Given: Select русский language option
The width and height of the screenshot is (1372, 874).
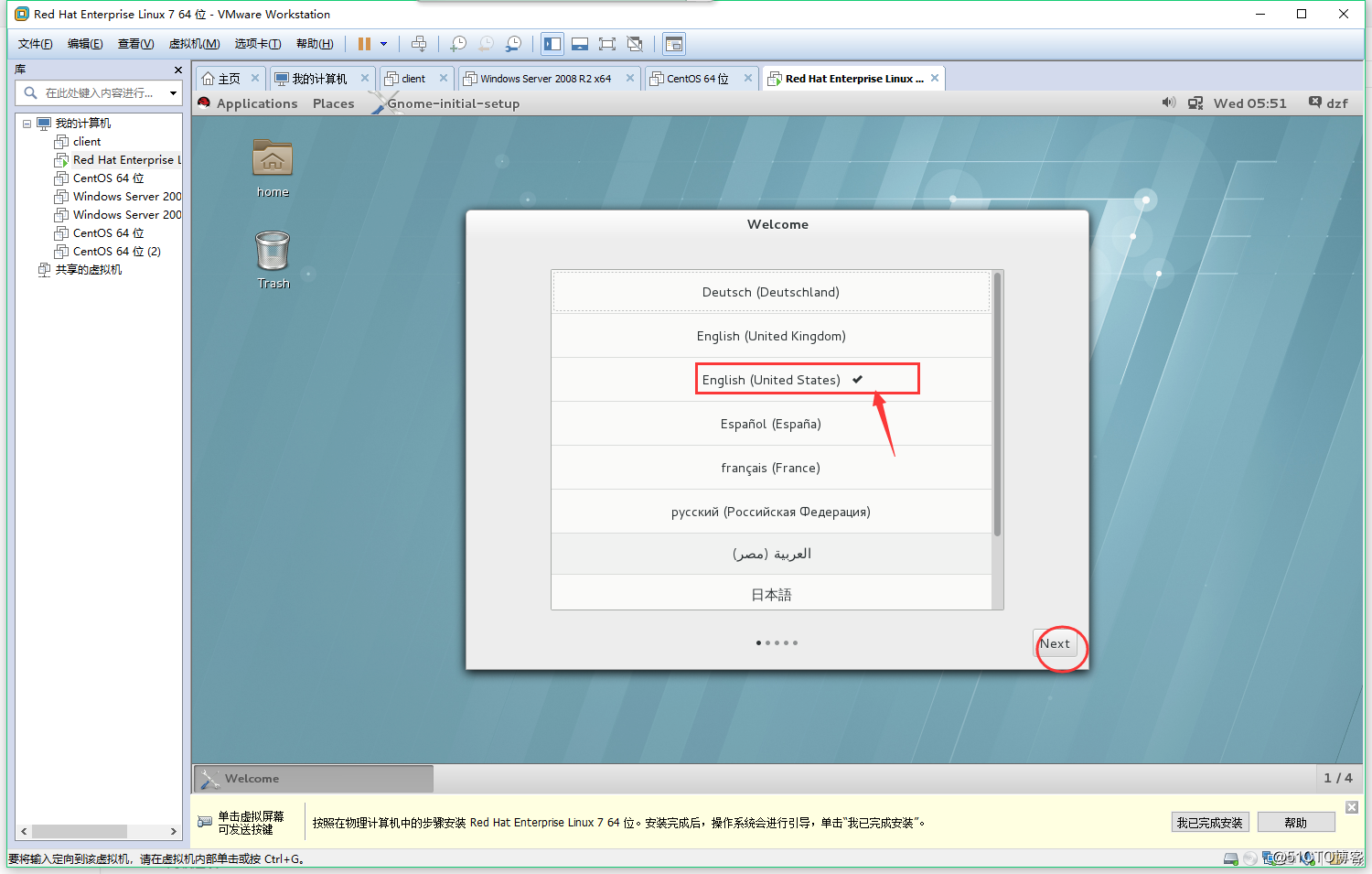Looking at the screenshot, I should point(771,512).
